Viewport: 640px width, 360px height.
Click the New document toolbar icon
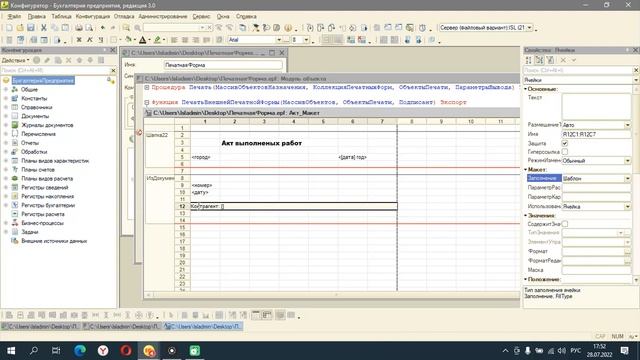(9, 28)
